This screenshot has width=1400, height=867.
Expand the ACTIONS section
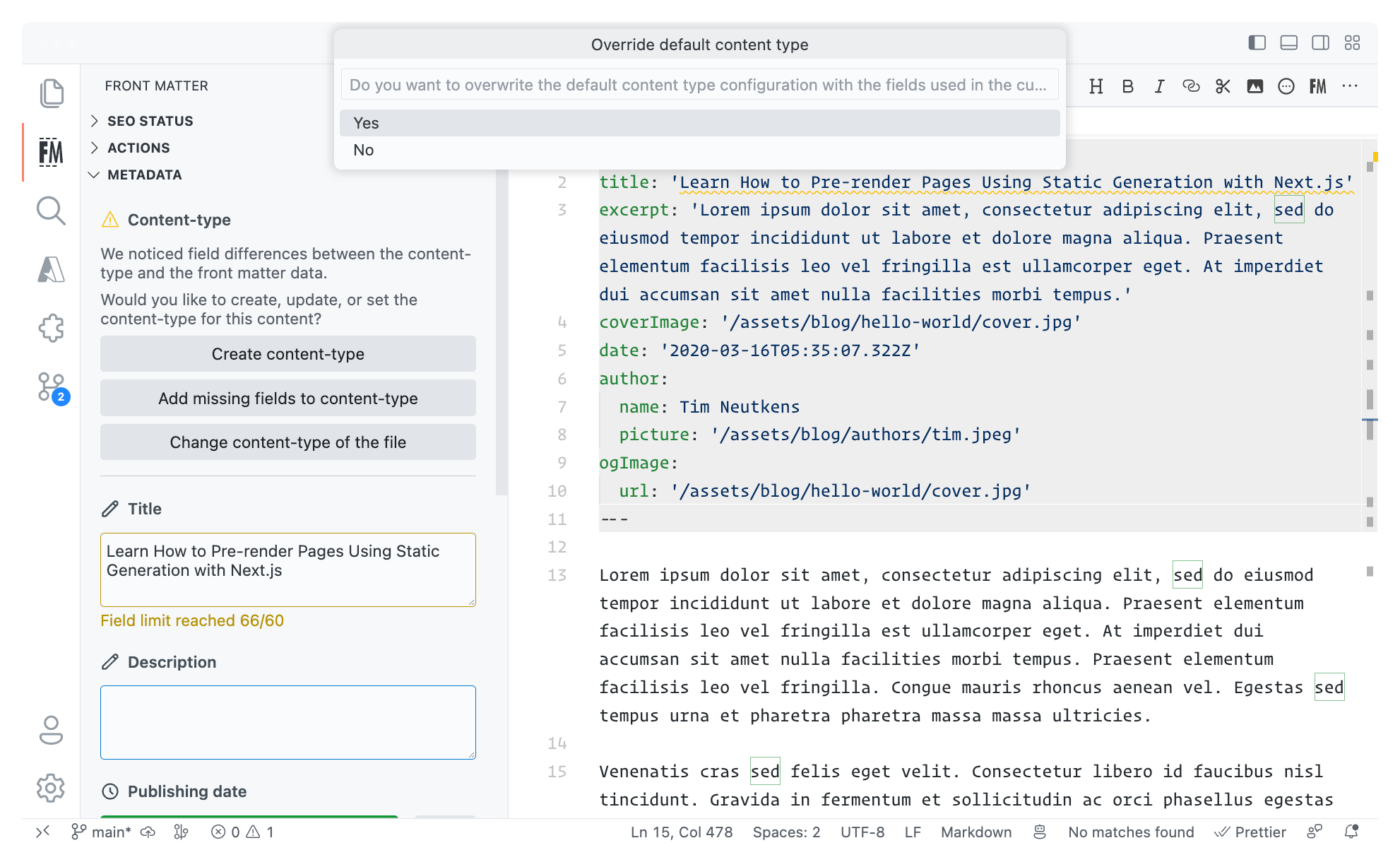click(x=138, y=148)
